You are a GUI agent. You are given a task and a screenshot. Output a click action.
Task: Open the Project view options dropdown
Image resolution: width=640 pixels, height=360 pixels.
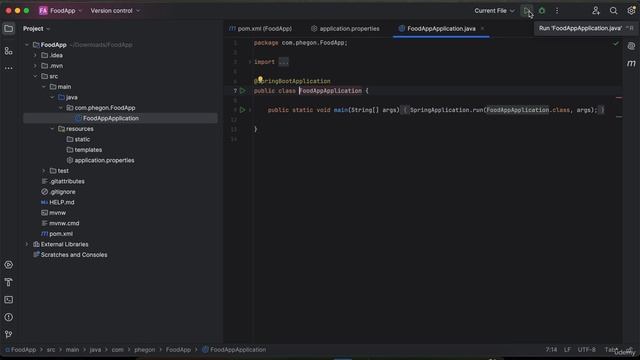coord(36,29)
